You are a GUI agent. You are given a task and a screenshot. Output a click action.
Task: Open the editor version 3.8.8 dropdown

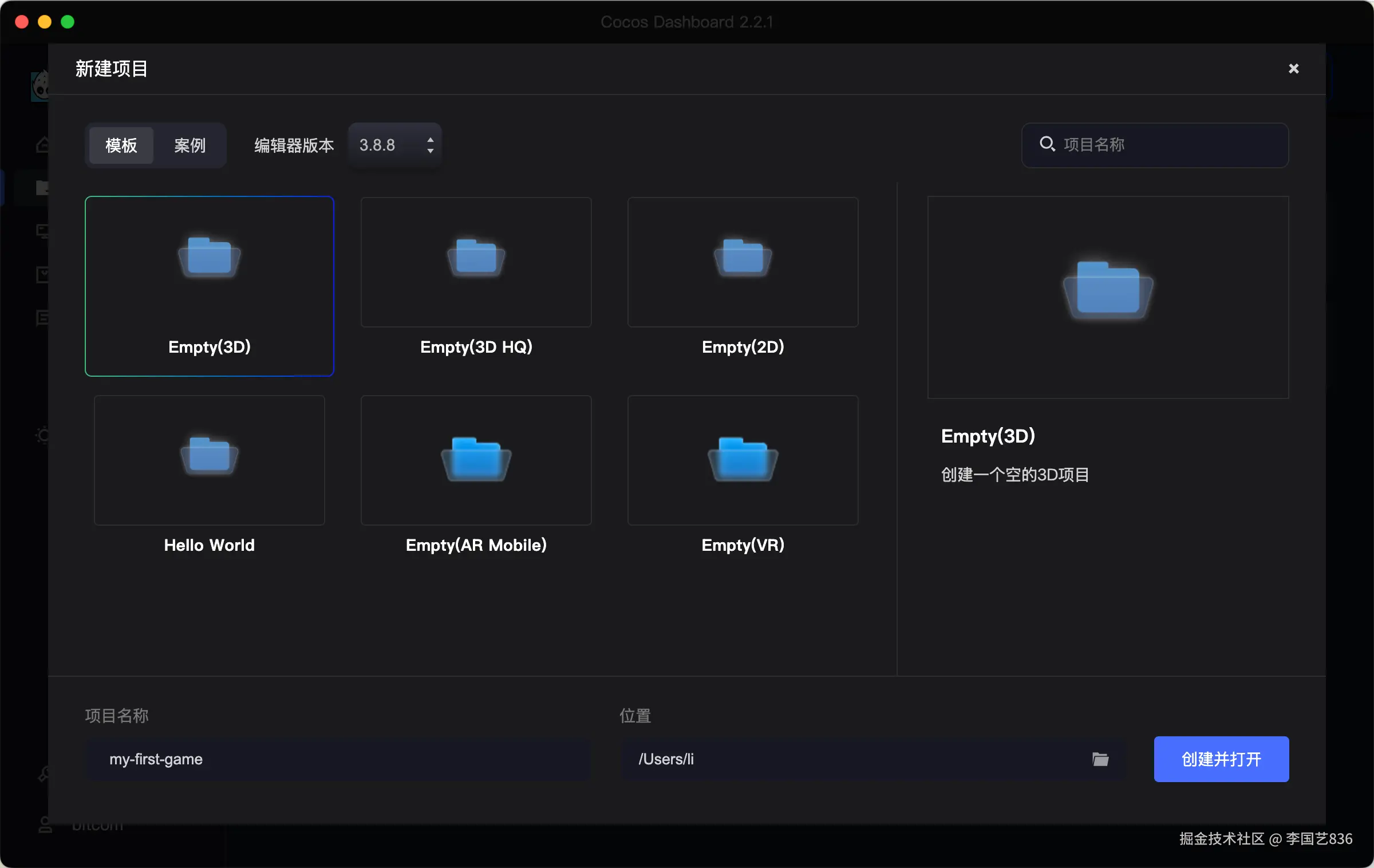pos(384,145)
